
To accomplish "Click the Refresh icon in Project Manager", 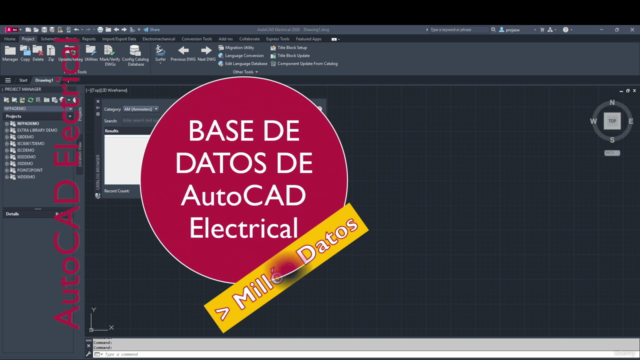I will tap(30, 100).
